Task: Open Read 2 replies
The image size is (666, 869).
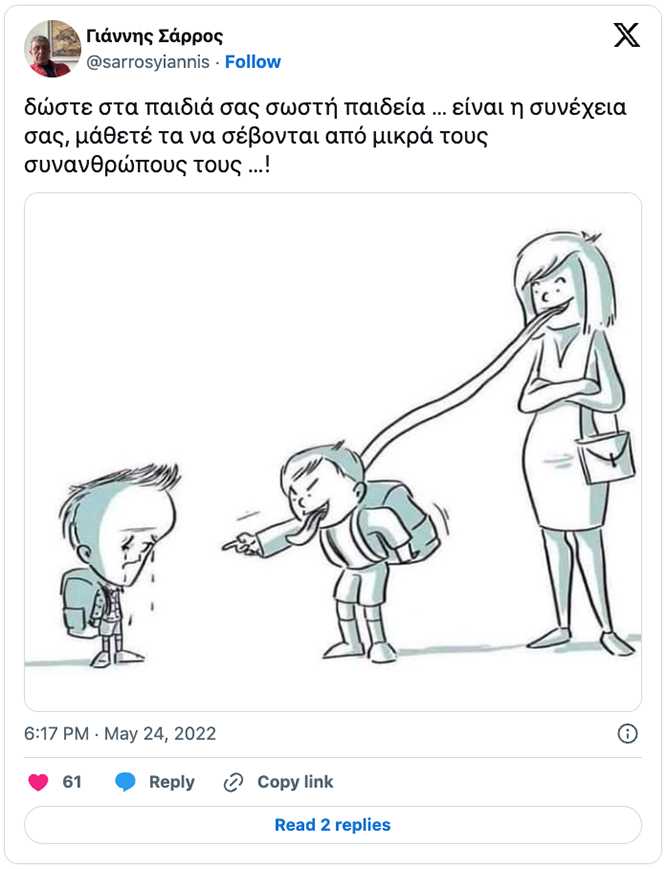Action: tap(332, 825)
